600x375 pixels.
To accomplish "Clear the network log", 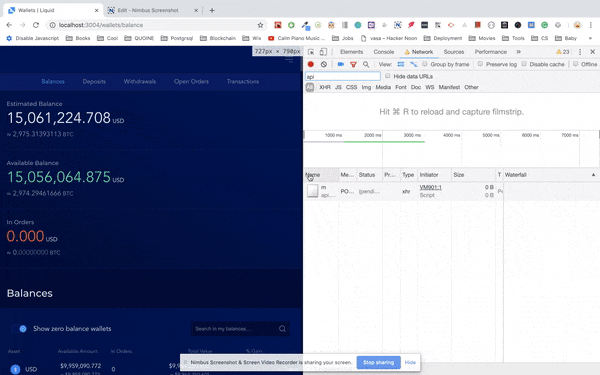I will click(324, 64).
